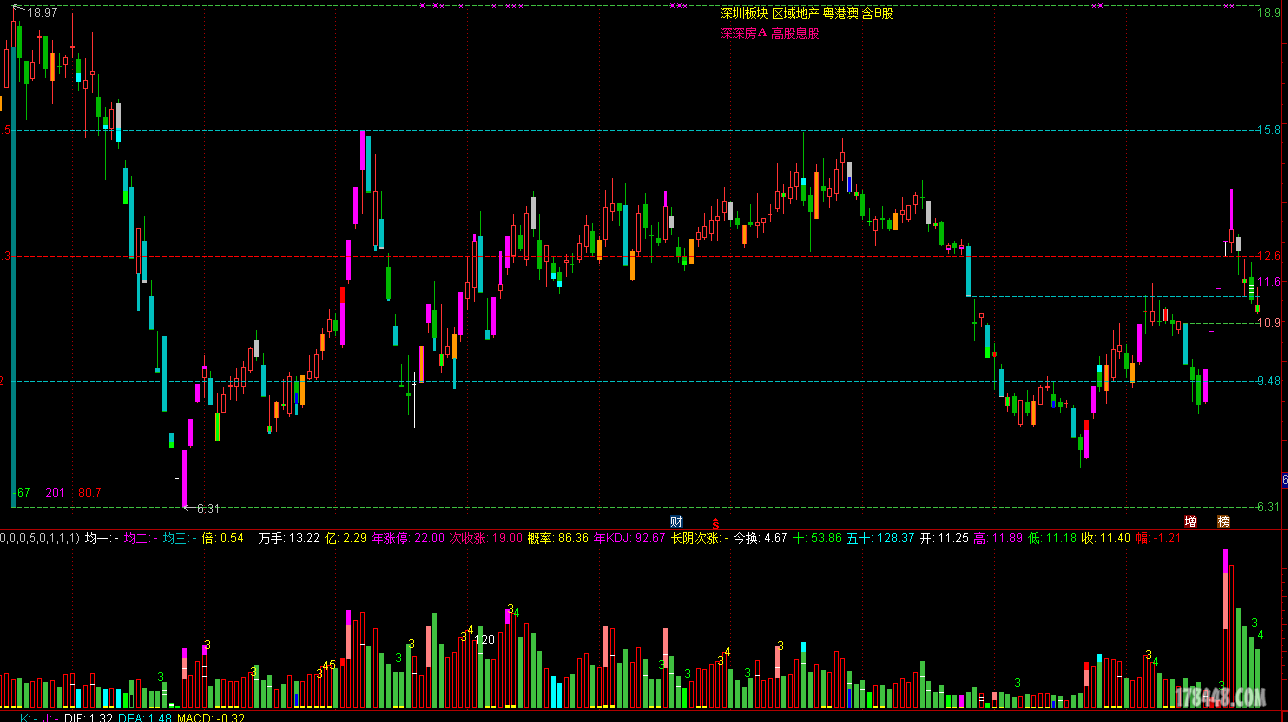Click the 收: 11.40 close price
The width and height of the screenshot is (1288, 722).
click(x=1106, y=538)
